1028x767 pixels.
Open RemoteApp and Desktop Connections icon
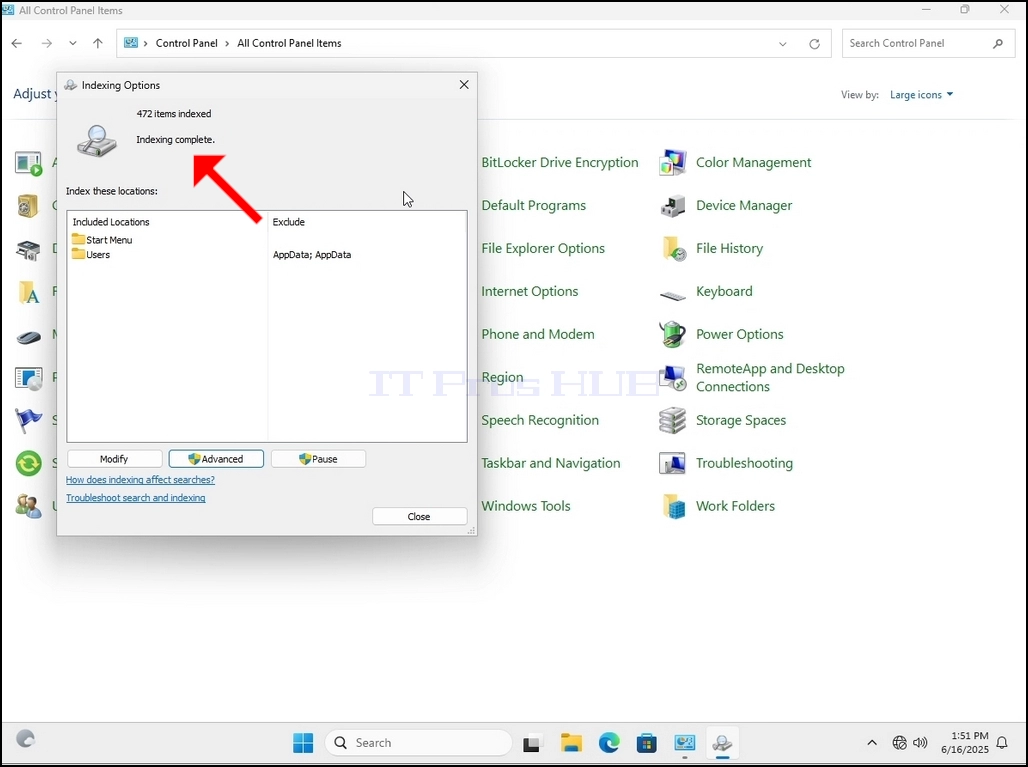[x=673, y=378]
